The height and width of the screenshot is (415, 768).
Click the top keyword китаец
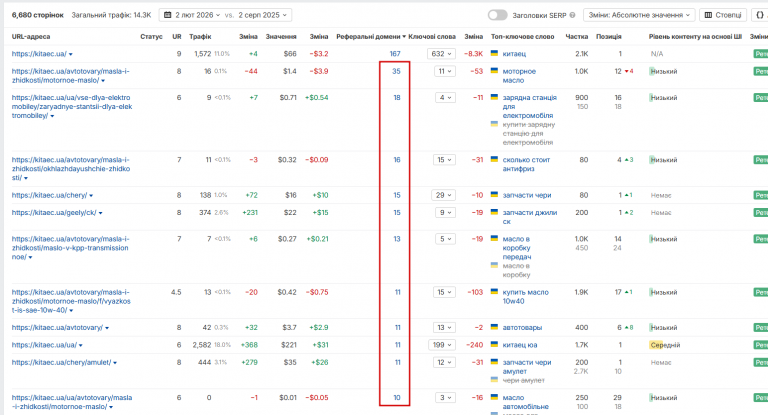tap(514, 54)
